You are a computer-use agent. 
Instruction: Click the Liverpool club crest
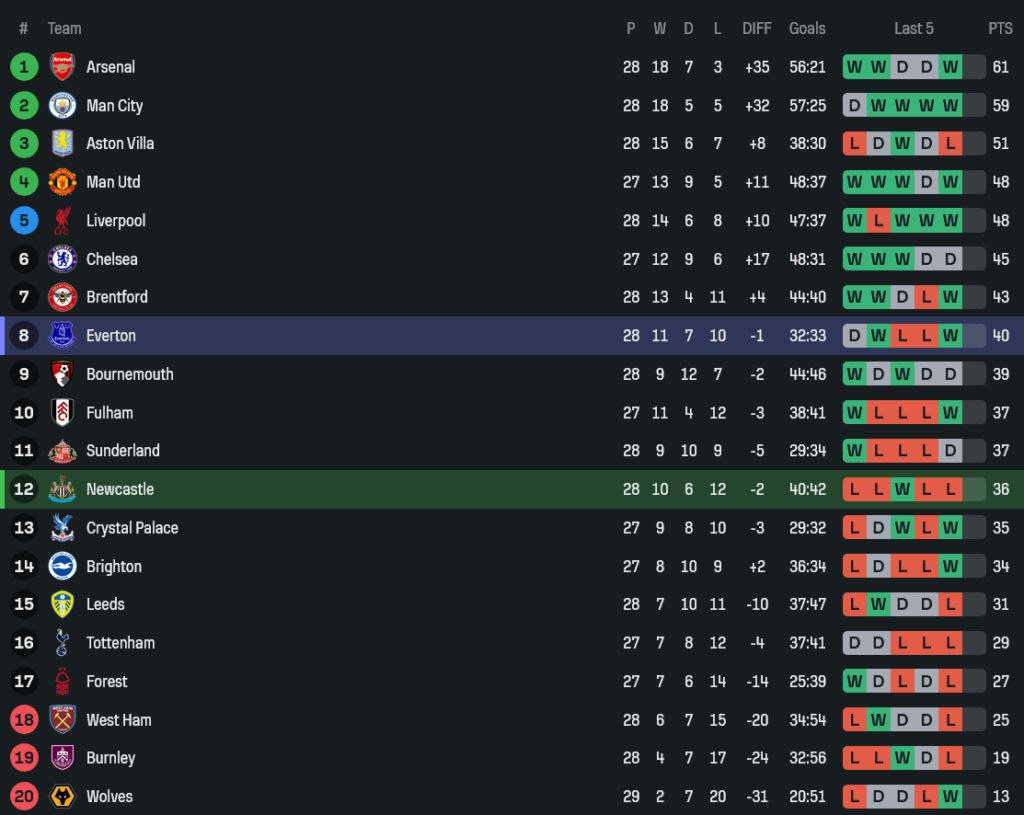point(62,220)
